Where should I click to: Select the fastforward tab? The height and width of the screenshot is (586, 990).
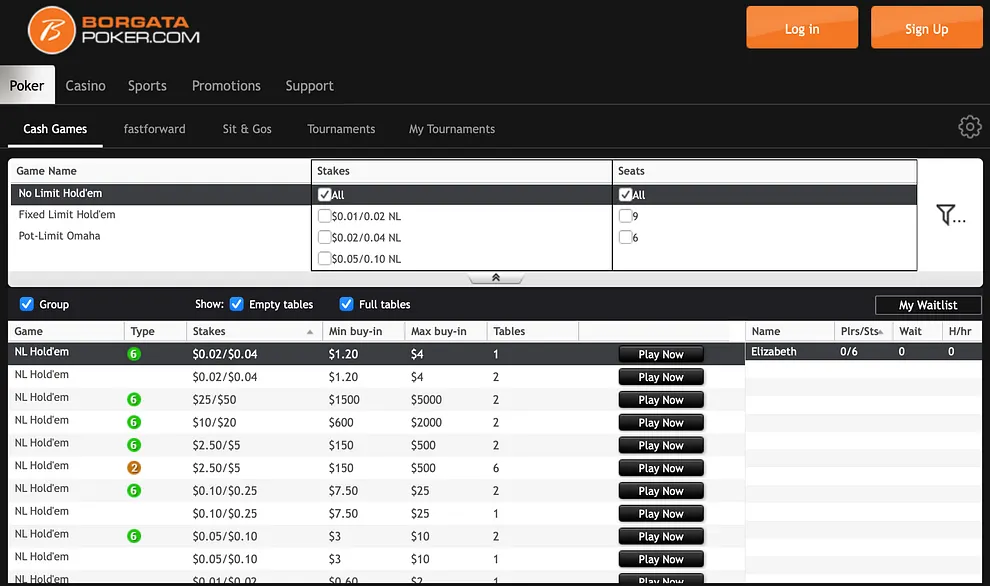(155, 129)
